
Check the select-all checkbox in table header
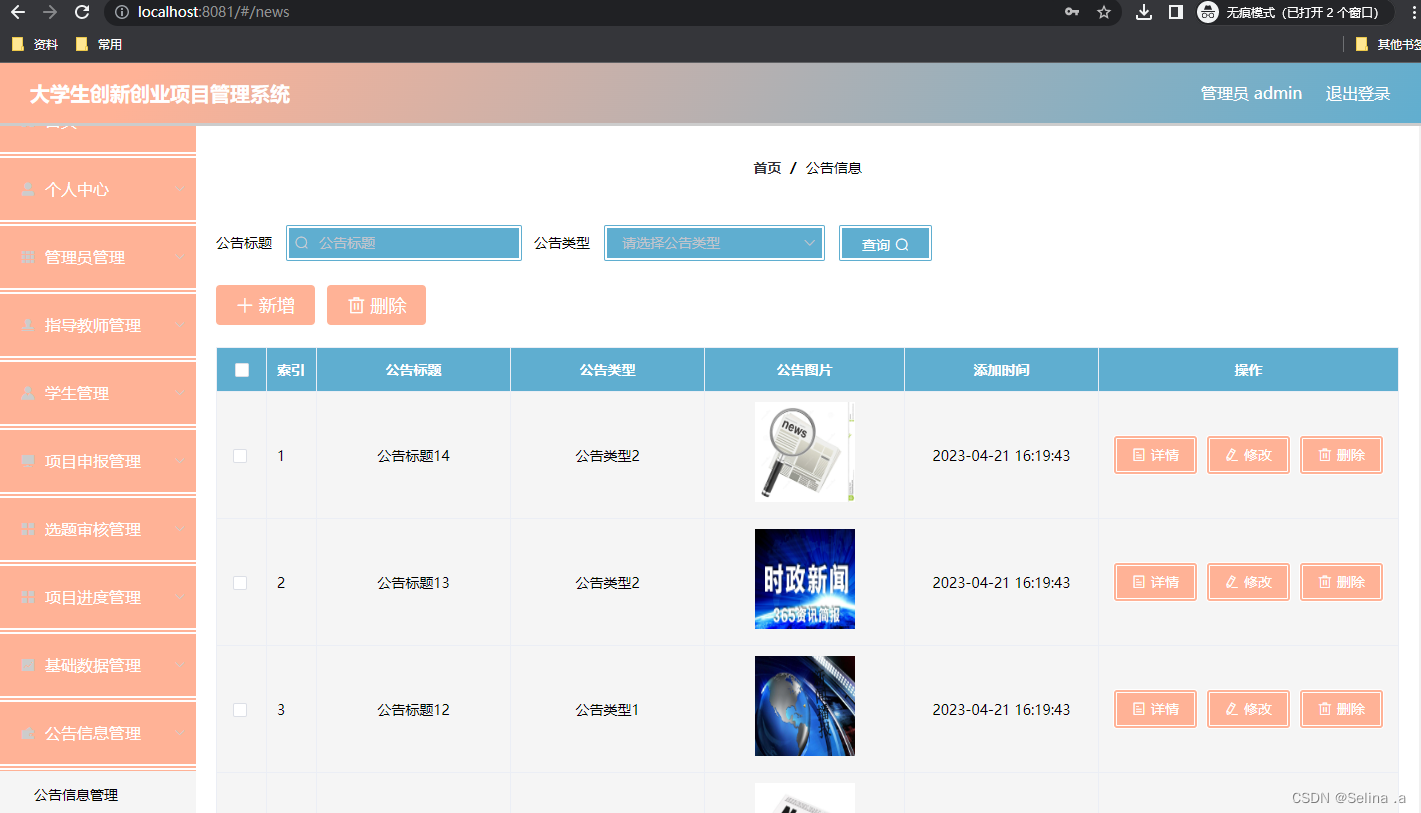(x=240, y=369)
